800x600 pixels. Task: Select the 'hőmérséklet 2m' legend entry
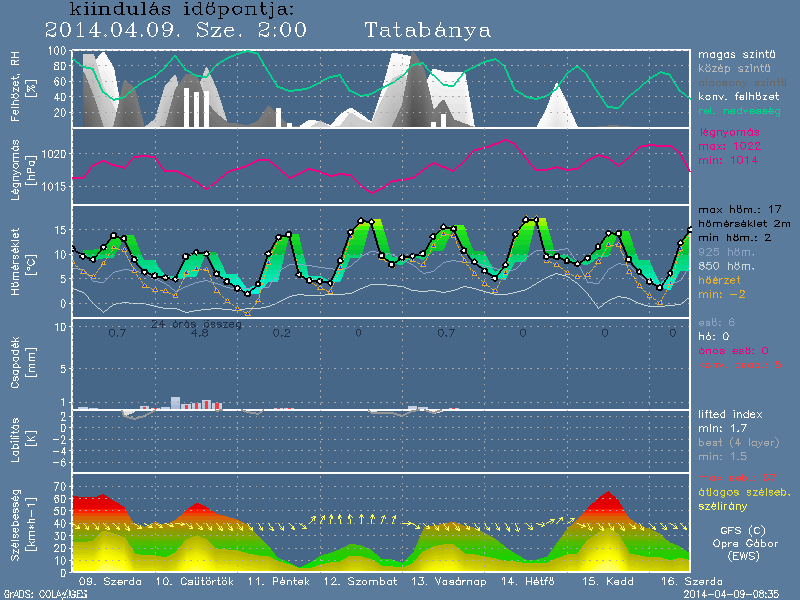tap(744, 226)
